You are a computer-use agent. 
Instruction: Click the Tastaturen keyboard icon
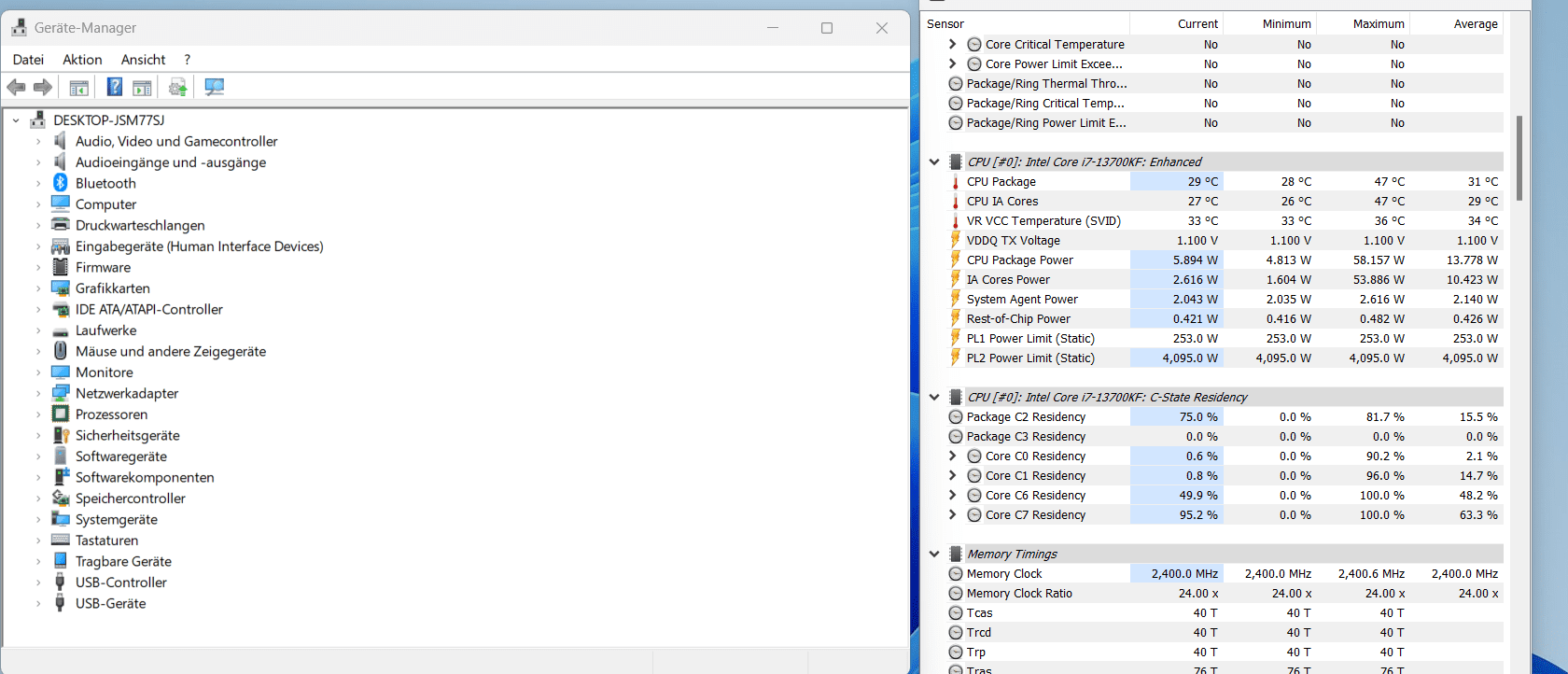pyautogui.click(x=61, y=541)
